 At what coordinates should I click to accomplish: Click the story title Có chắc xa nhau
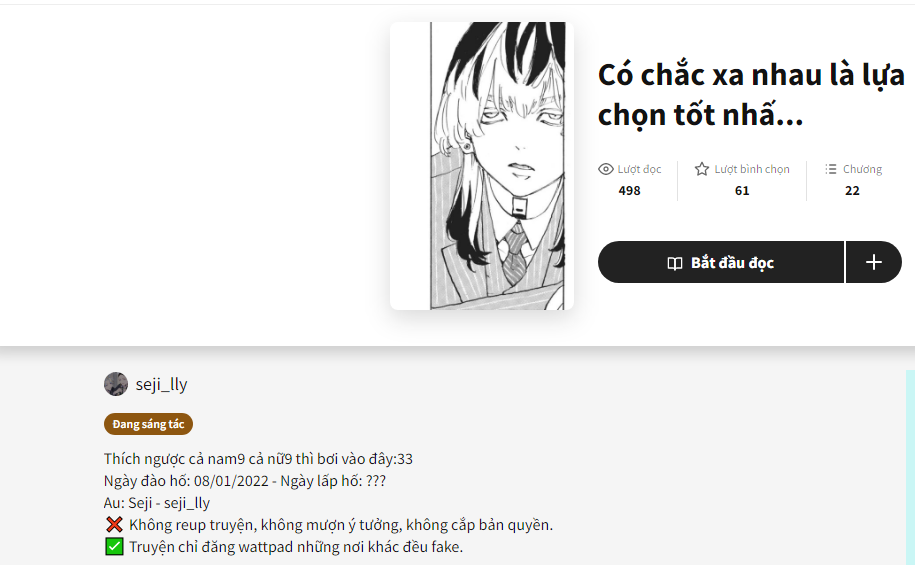[752, 95]
